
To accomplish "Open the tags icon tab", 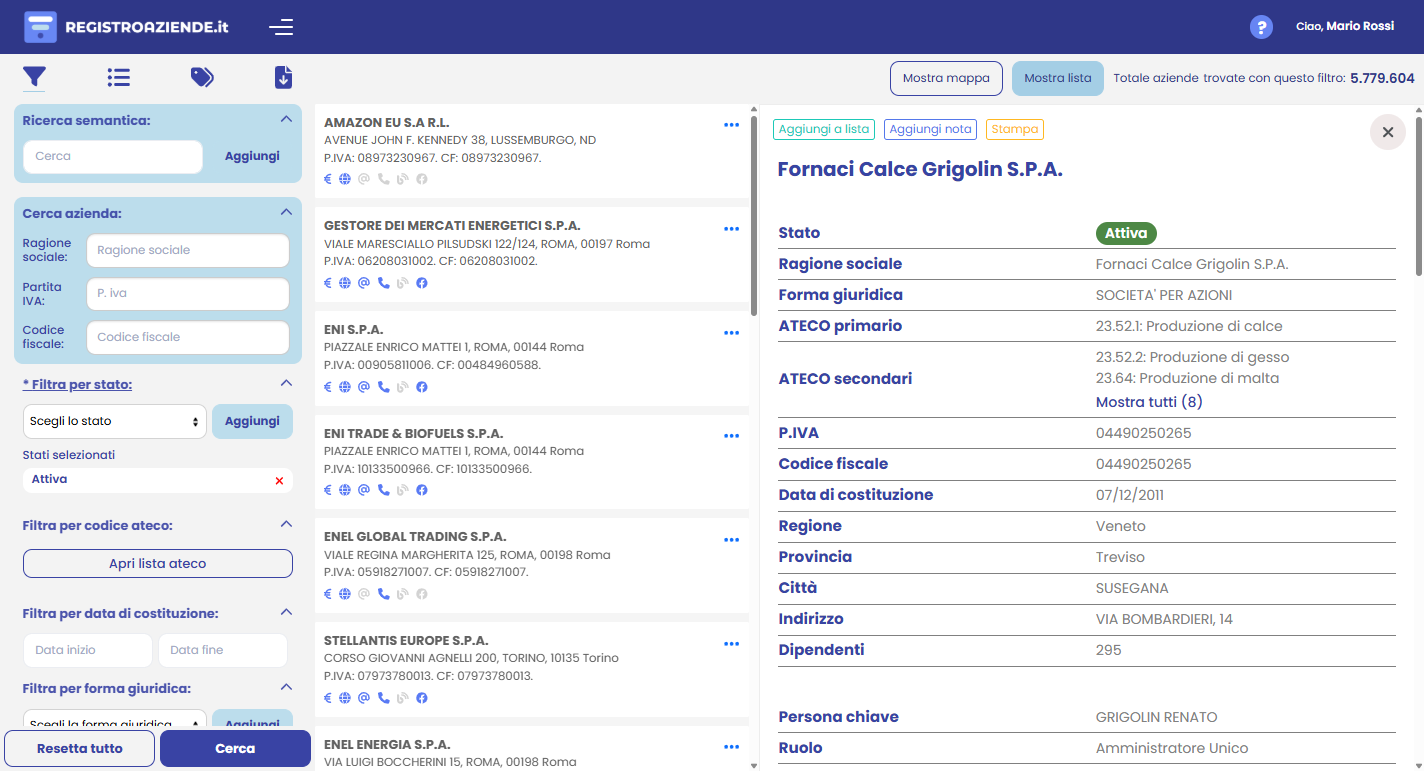I will (202, 77).
